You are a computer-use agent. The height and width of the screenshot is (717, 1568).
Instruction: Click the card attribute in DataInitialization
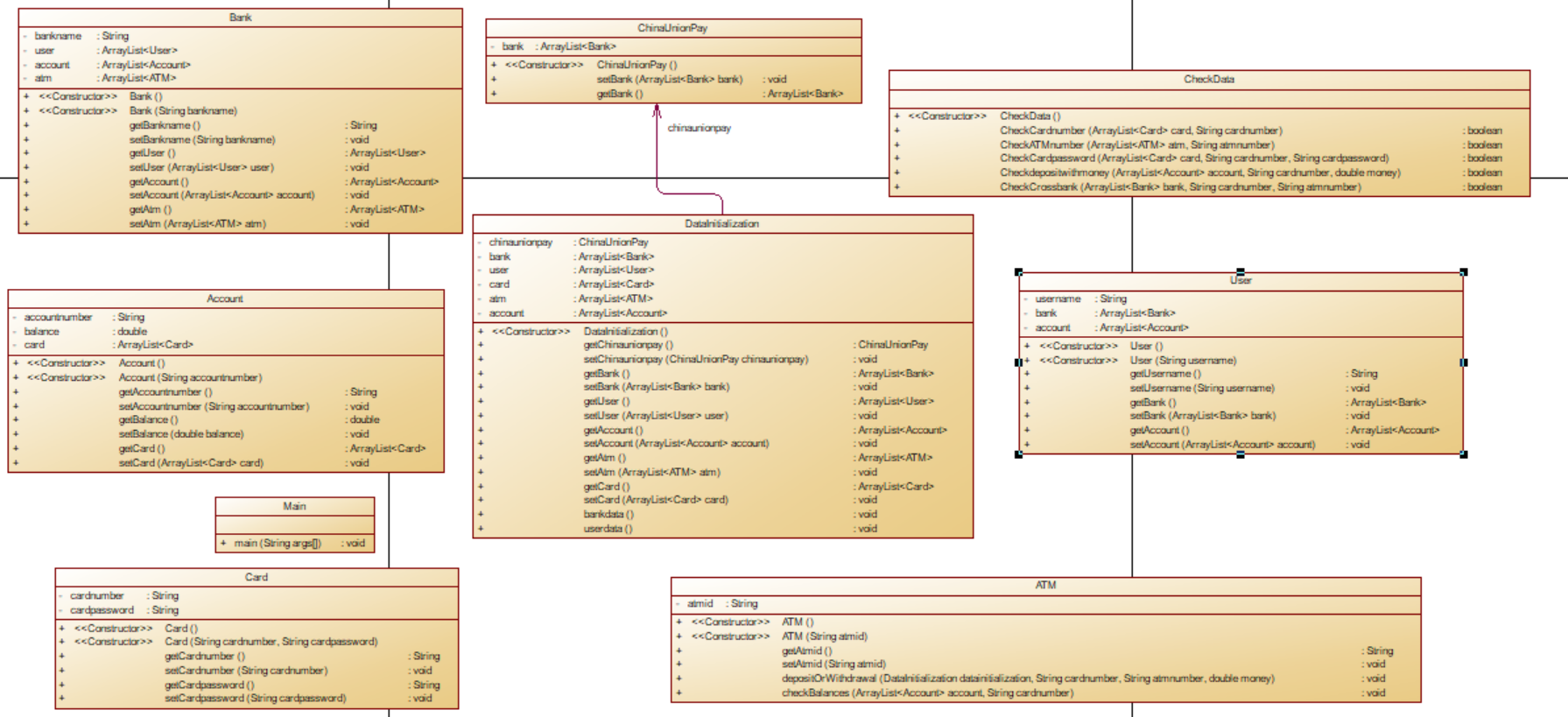tap(499, 284)
